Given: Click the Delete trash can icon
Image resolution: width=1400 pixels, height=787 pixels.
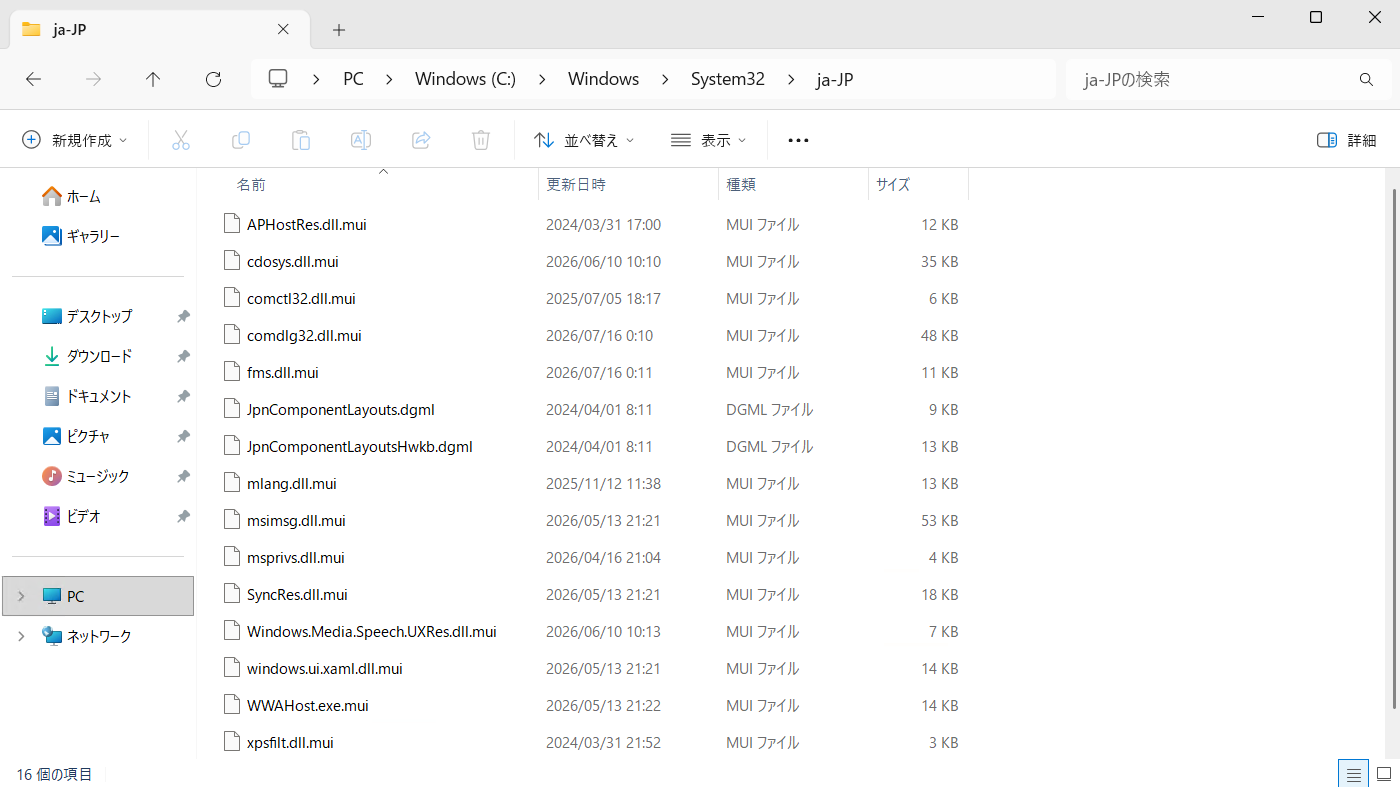Looking at the screenshot, I should [481, 140].
